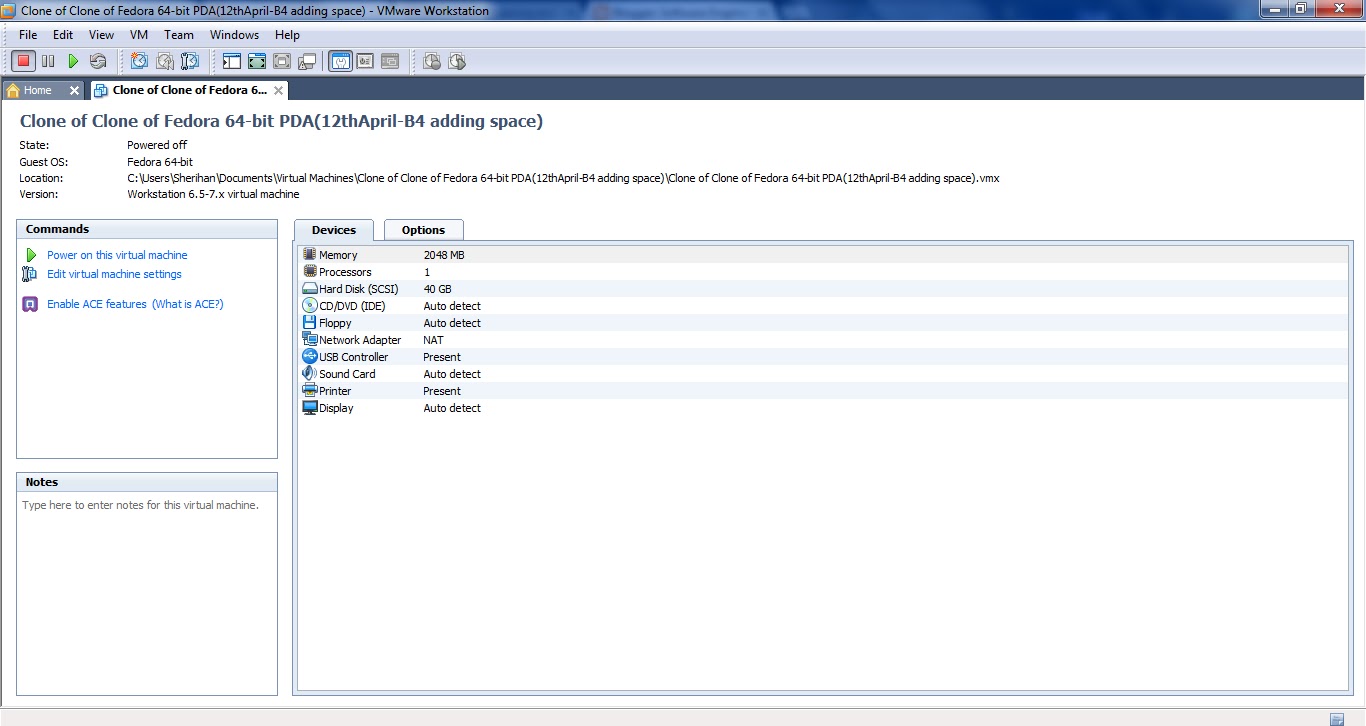Switch to the Options tab
The height and width of the screenshot is (726, 1366).
(x=423, y=230)
